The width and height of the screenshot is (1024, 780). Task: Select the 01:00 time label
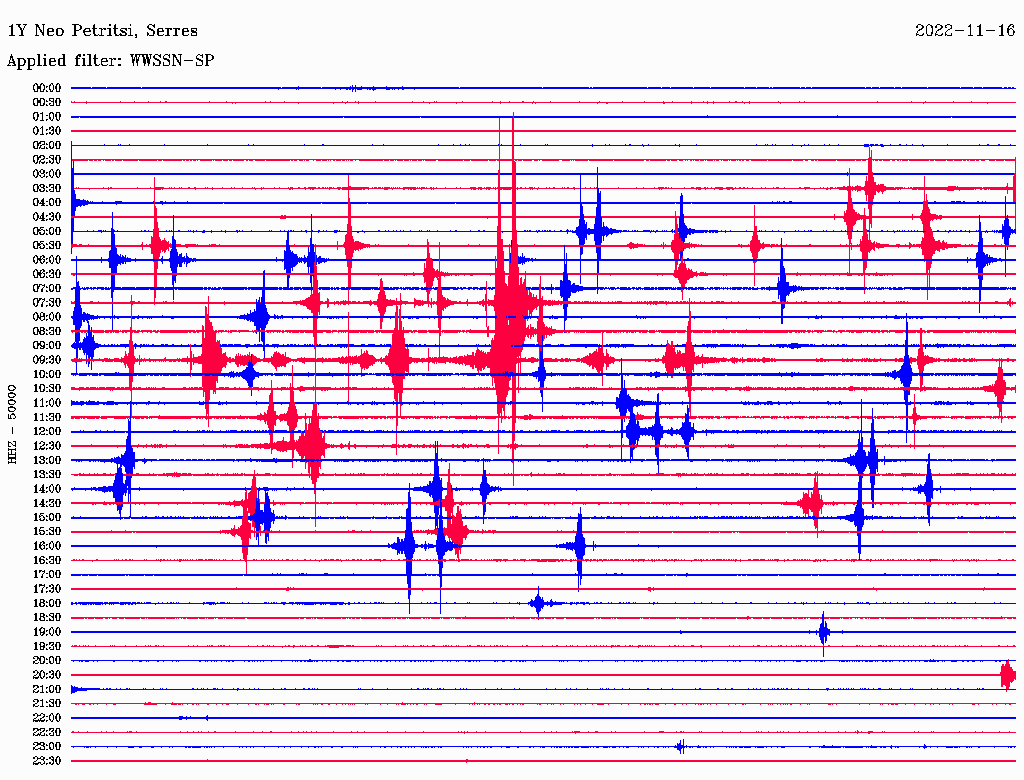46,116
